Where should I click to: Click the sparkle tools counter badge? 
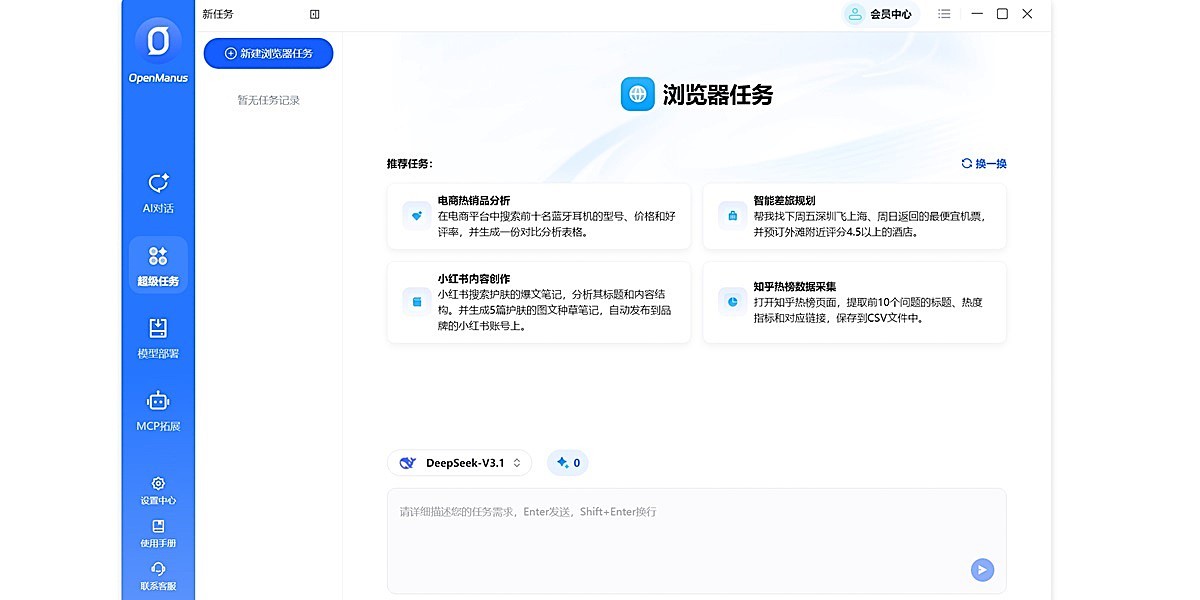(x=568, y=463)
